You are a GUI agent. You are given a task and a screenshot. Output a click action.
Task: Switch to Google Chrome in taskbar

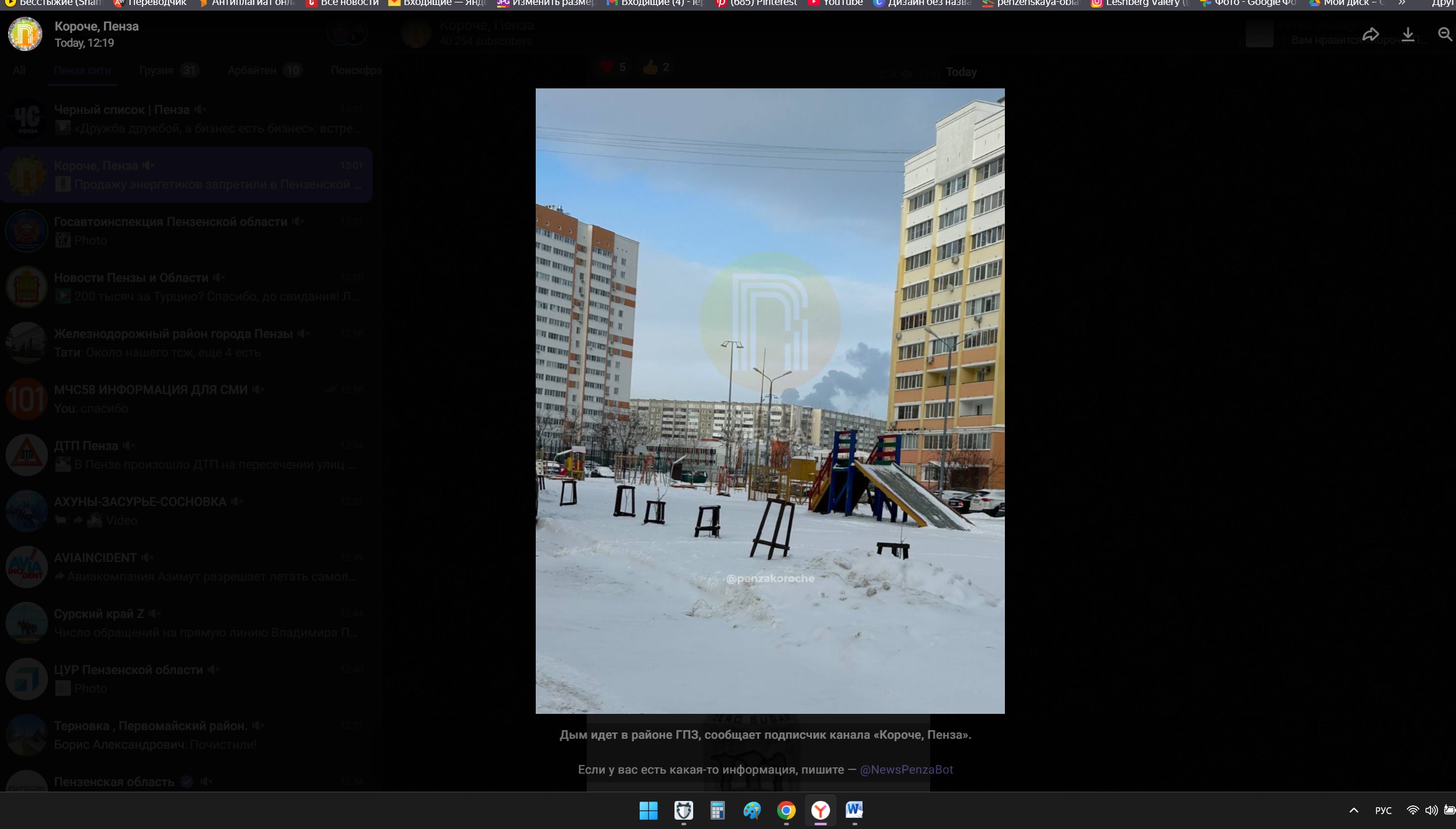pos(786,810)
